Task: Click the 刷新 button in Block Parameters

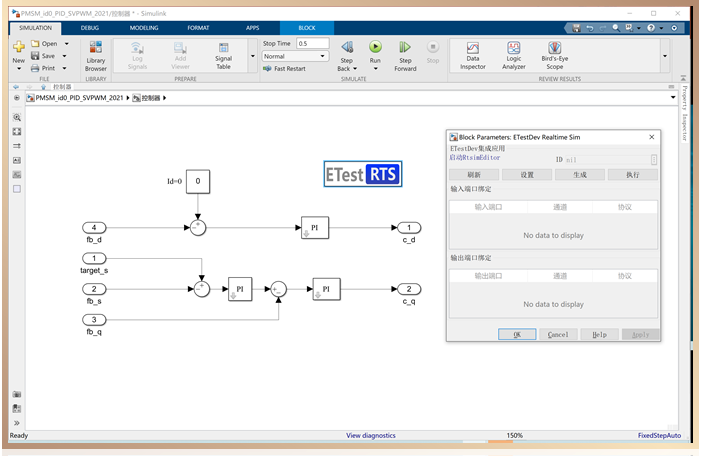Action: [474, 175]
